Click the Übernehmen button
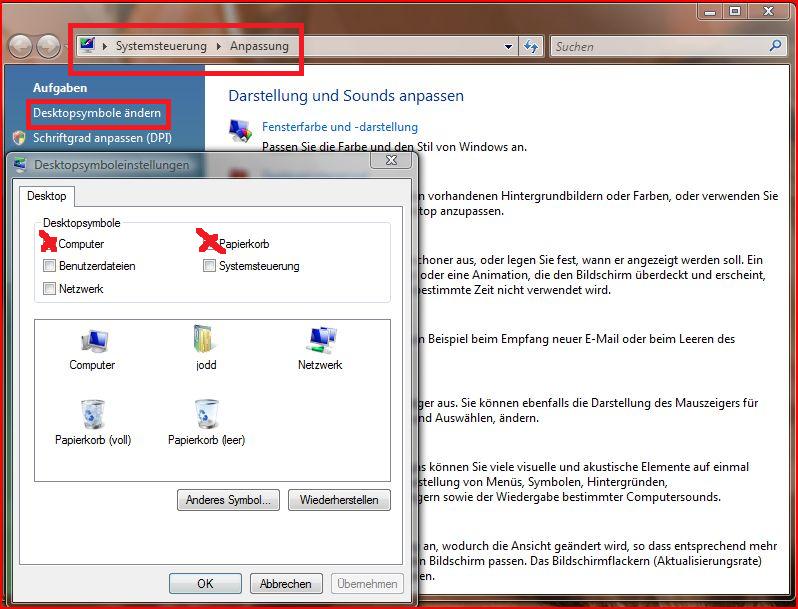 (x=367, y=584)
